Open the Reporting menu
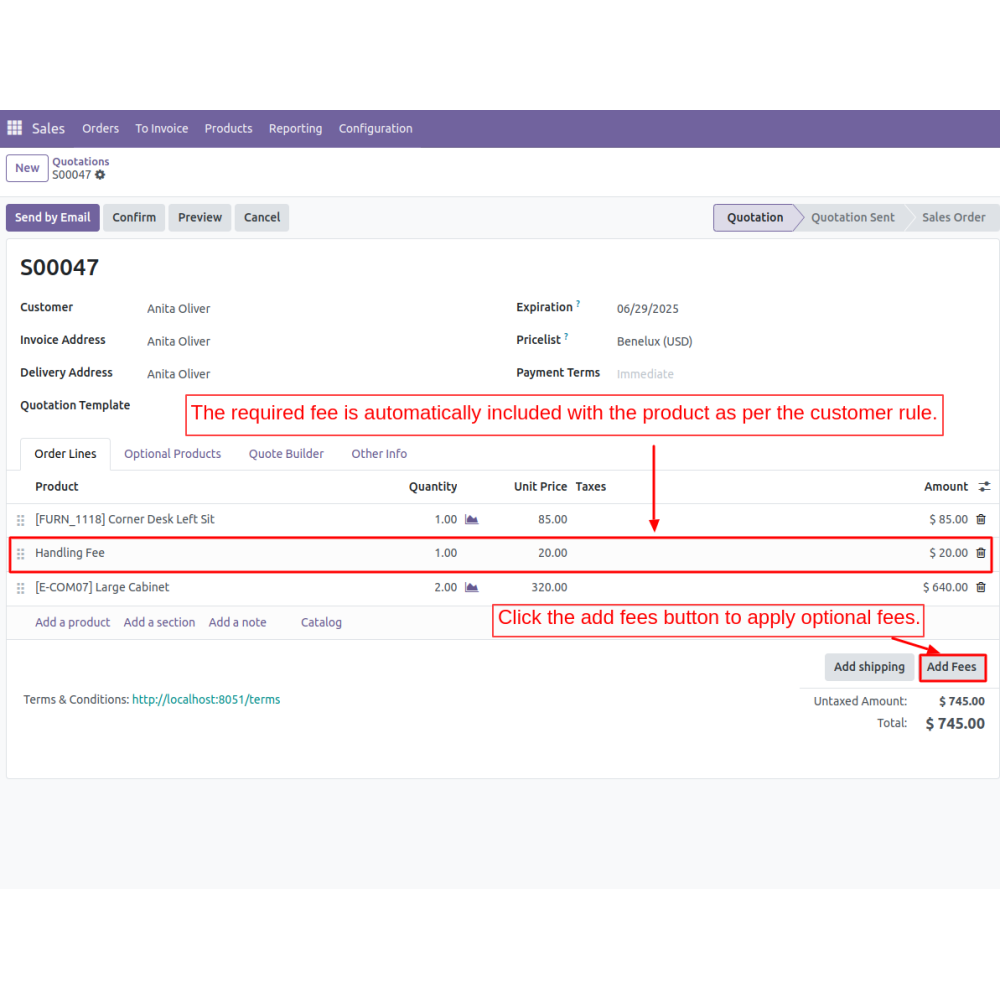The width and height of the screenshot is (1000, 1000). [x=295, y=128]
